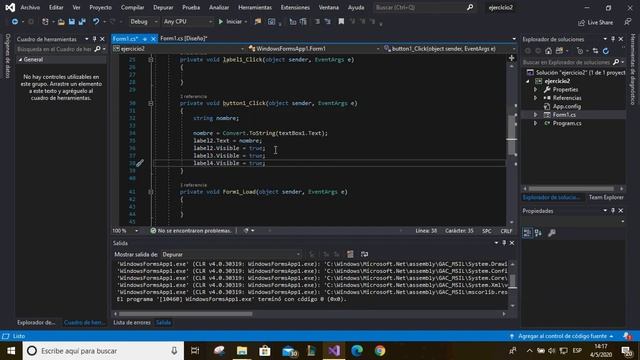Click the Iniciar start debugging button
The height and width of the screenshot is (360, 640).
point(231,22)
